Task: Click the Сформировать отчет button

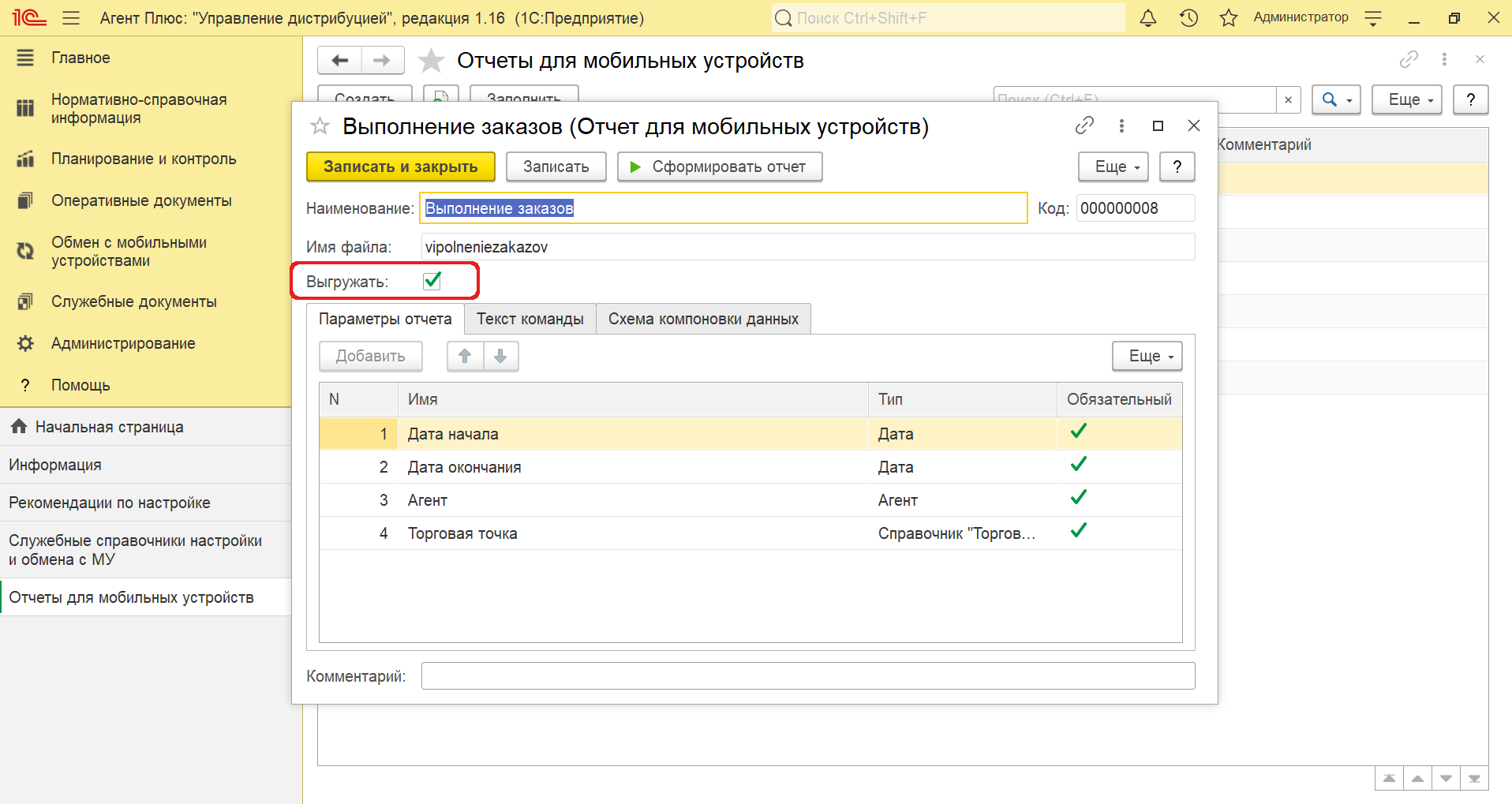Action: [719, 166]
